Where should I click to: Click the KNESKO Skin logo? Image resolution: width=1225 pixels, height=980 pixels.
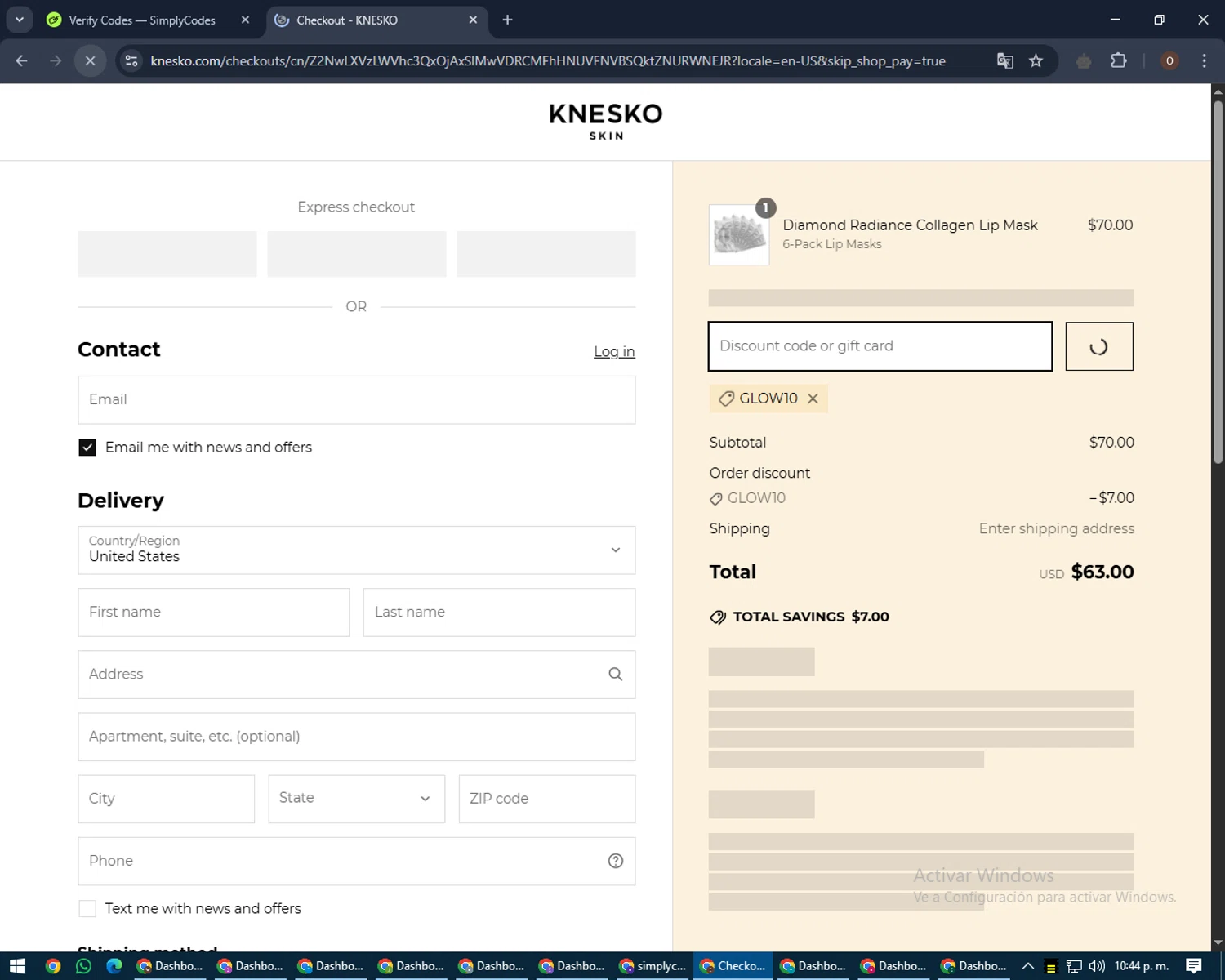[605, 122]
